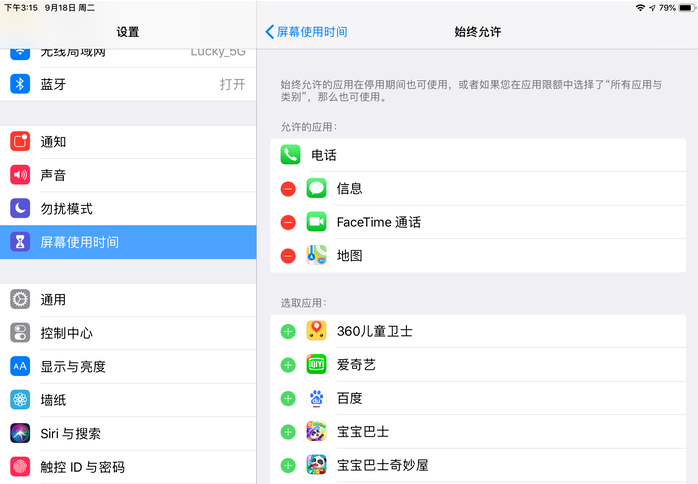Open 触控 ID 与密码 settings
Viewport: 698px width, 484px height.
pos(127,467)
